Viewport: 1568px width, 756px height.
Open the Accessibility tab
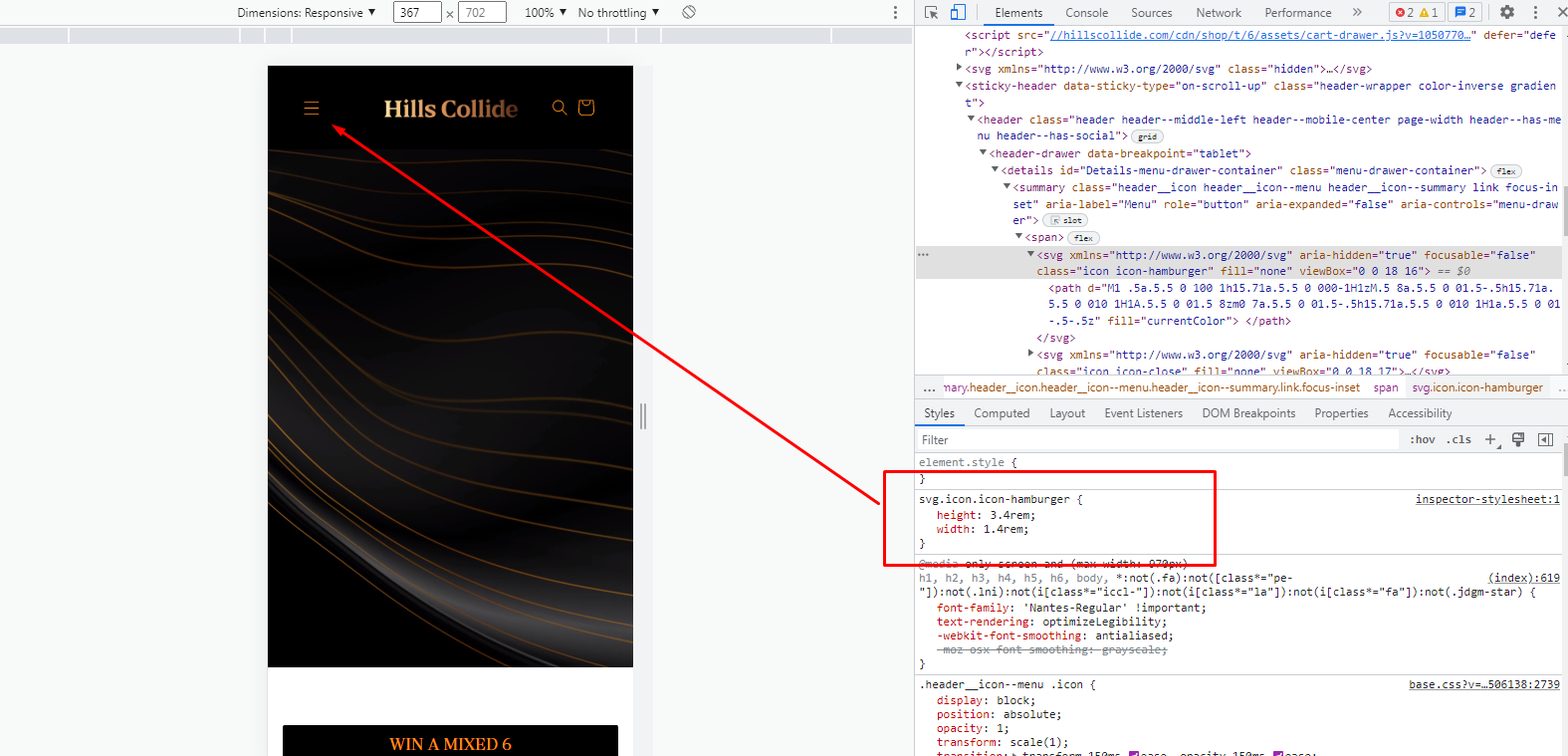1420,413
